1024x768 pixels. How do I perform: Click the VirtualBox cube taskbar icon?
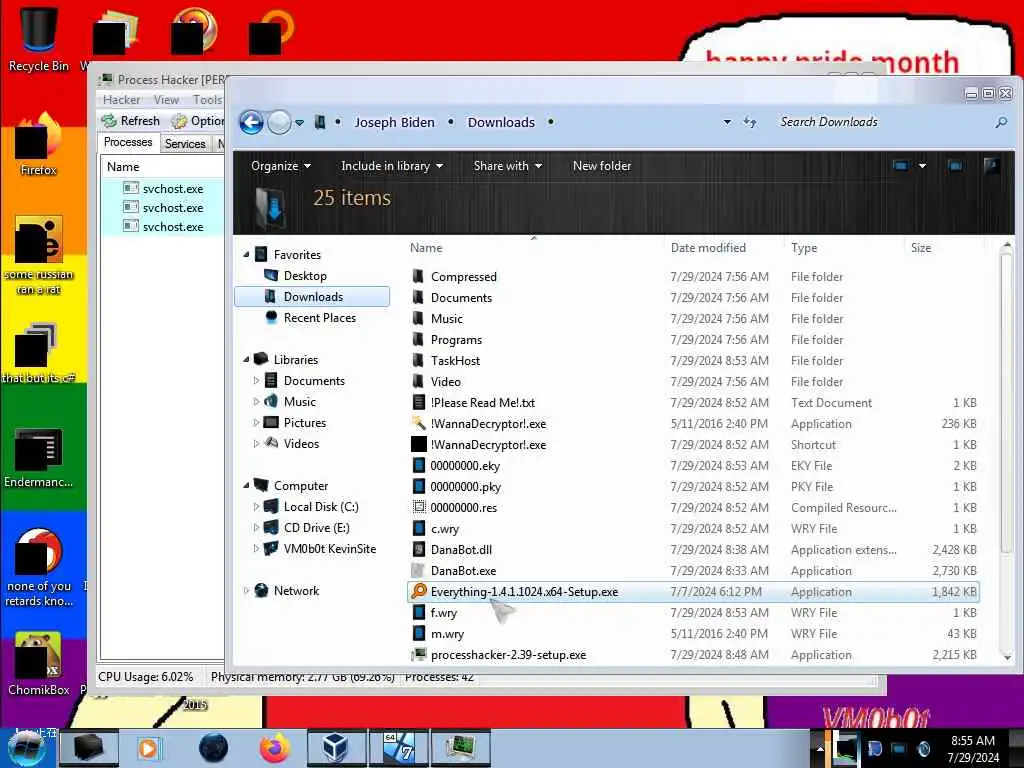coord(334,748)
